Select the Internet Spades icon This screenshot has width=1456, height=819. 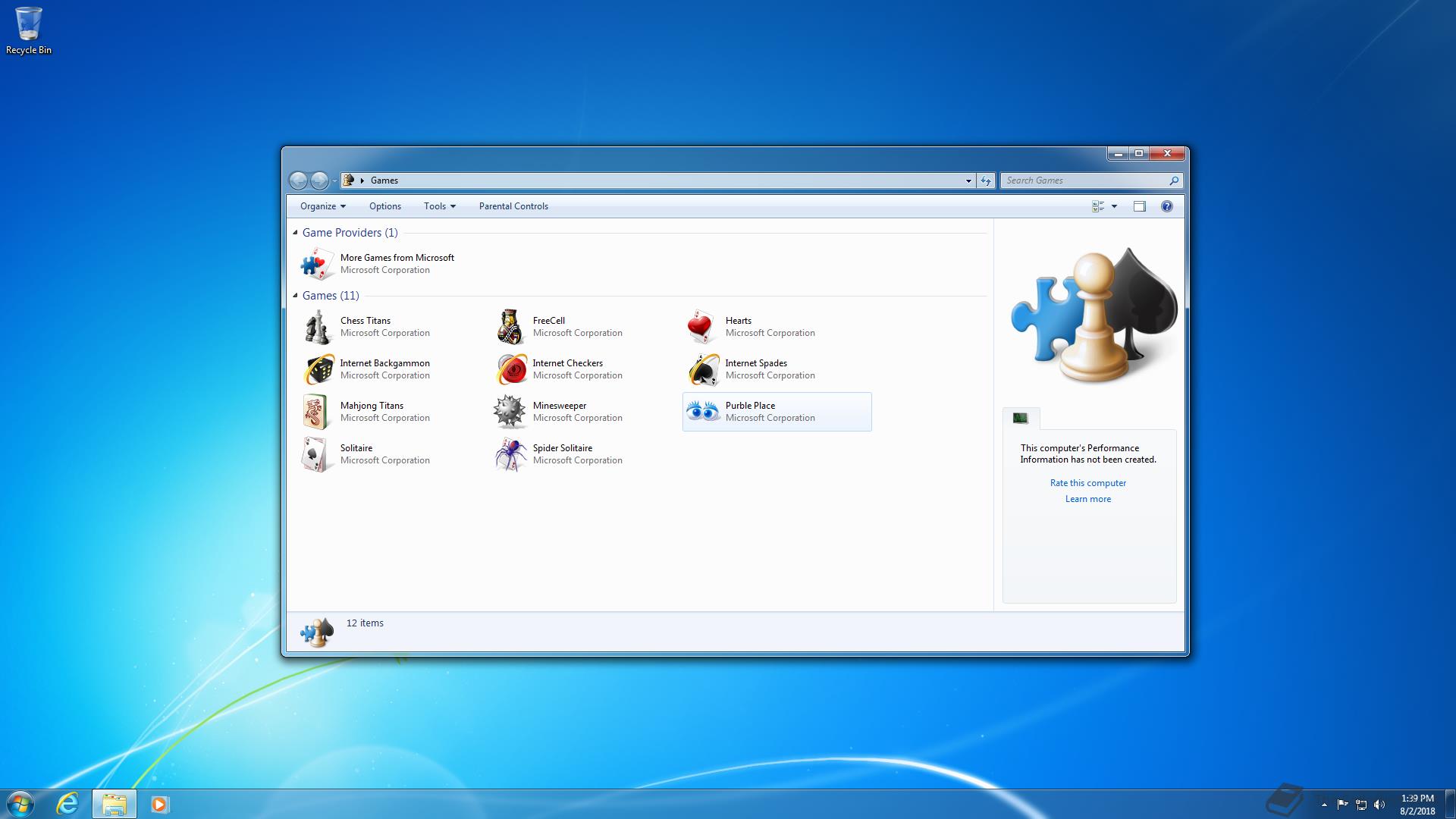(704, 369)
